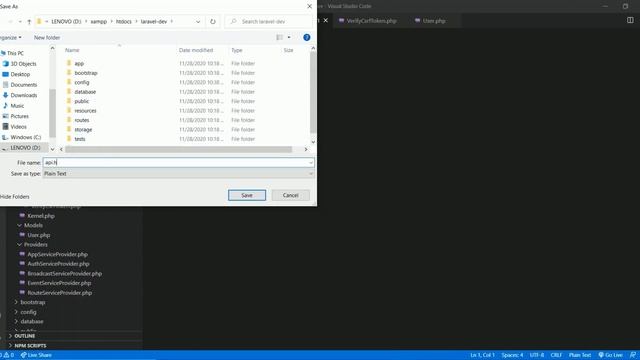Expand the OUTLINE section
This screenshot has height=360, width=640.
tap(24, 336)
